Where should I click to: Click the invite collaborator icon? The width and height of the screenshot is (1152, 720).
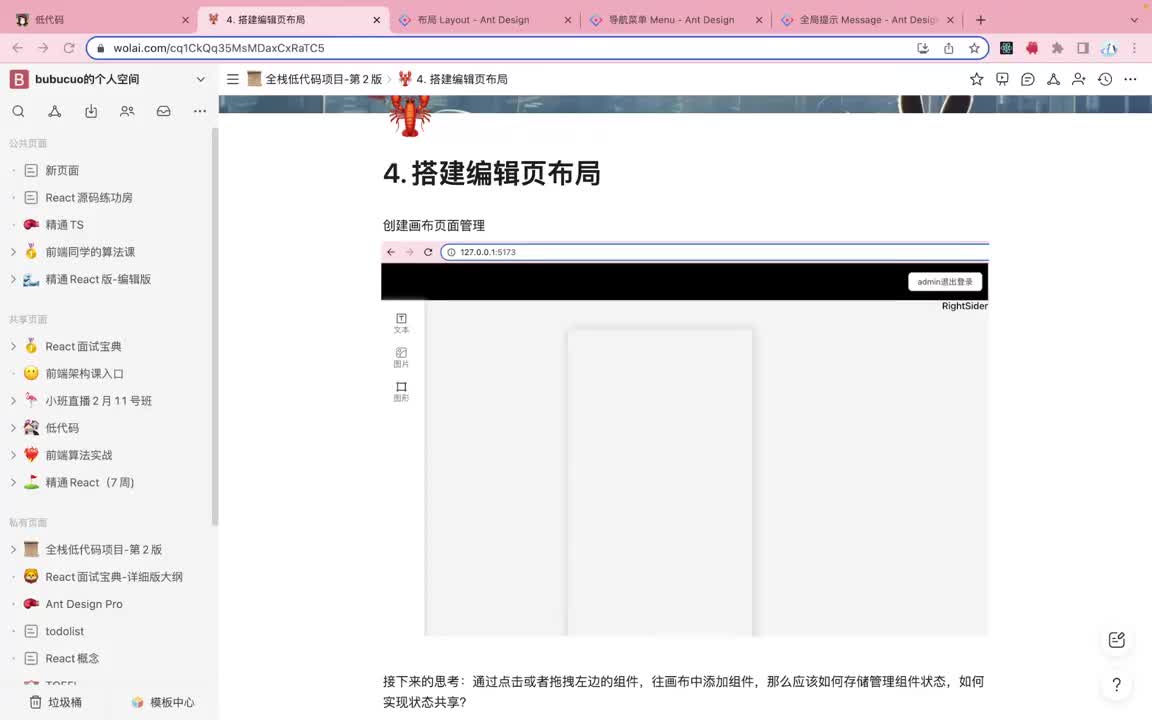[x=1079, y=79]
